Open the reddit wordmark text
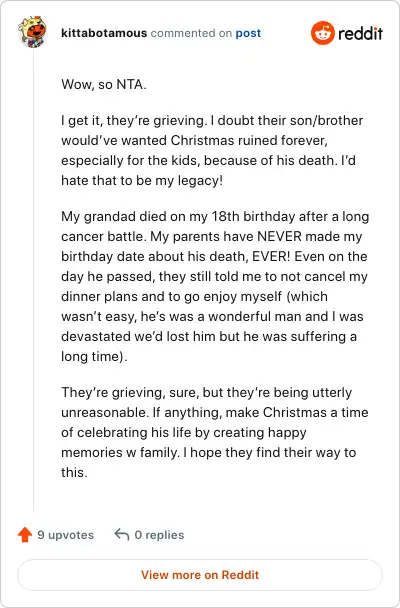The image size is (400, 608). tap(360, 34)
